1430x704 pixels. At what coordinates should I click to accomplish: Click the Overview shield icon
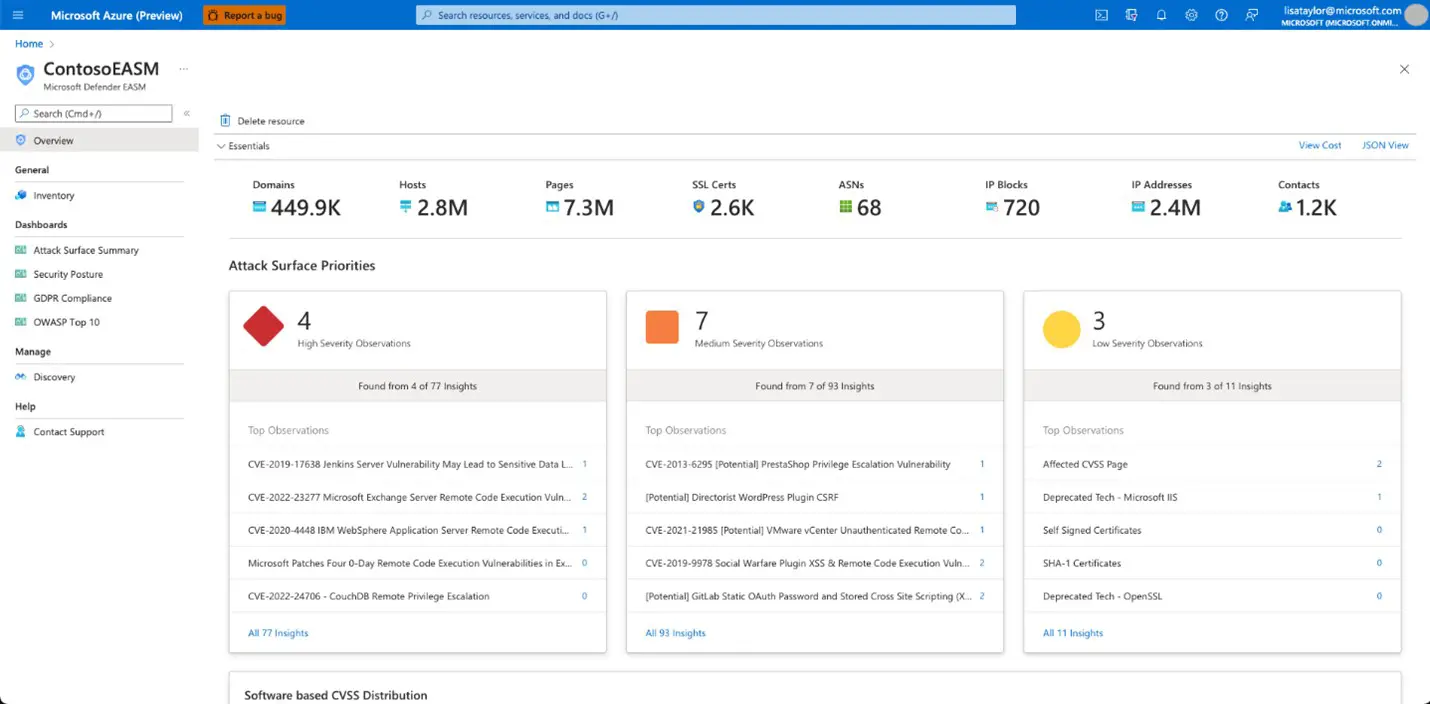(x=23, y=141)
